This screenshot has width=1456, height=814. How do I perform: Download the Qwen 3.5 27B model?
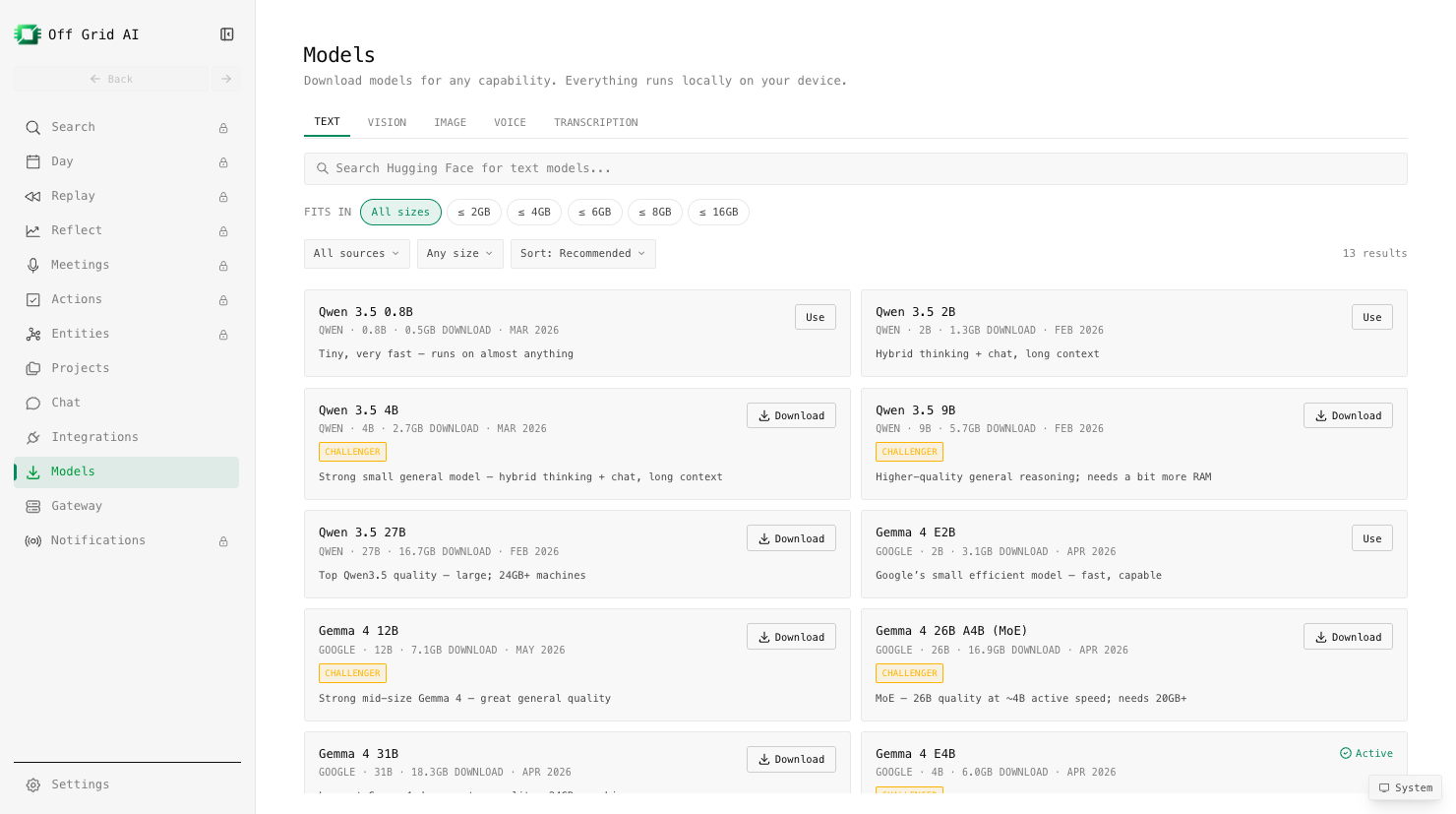(x=791, y=538)
